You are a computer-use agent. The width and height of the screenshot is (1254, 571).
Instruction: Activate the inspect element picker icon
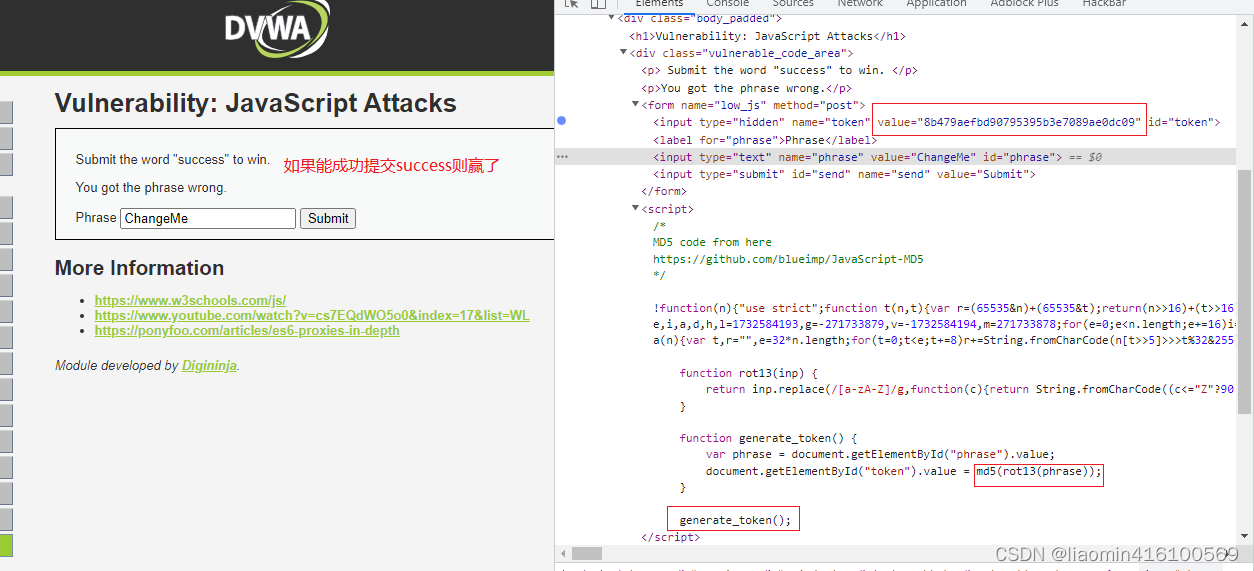(571, 4)
